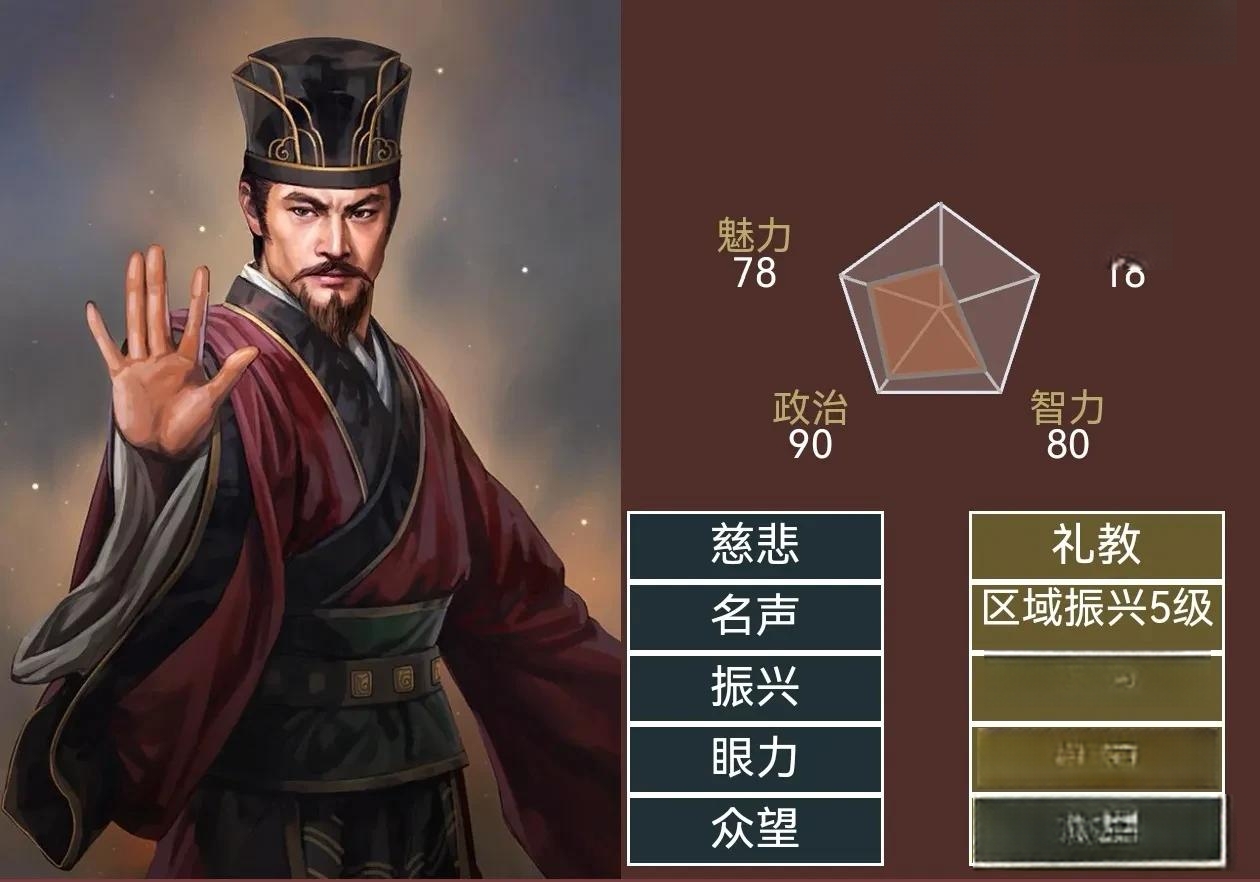Screen dimensions: 1260x882
Task: Click the intelligence value 80
Action: pyautogui.click(x=1067, y=445)
